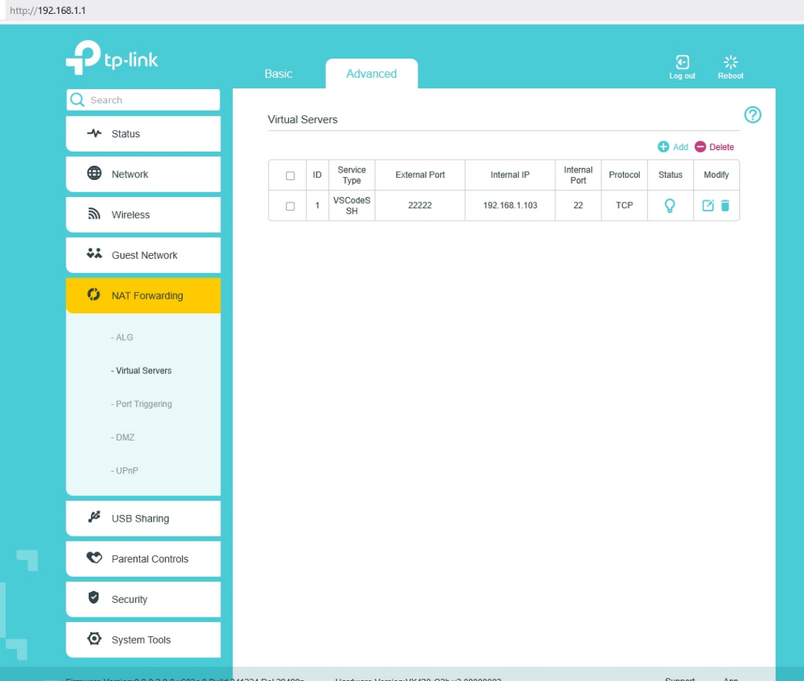
Task: Click the Delete minus icon
Action: (700, 147)
